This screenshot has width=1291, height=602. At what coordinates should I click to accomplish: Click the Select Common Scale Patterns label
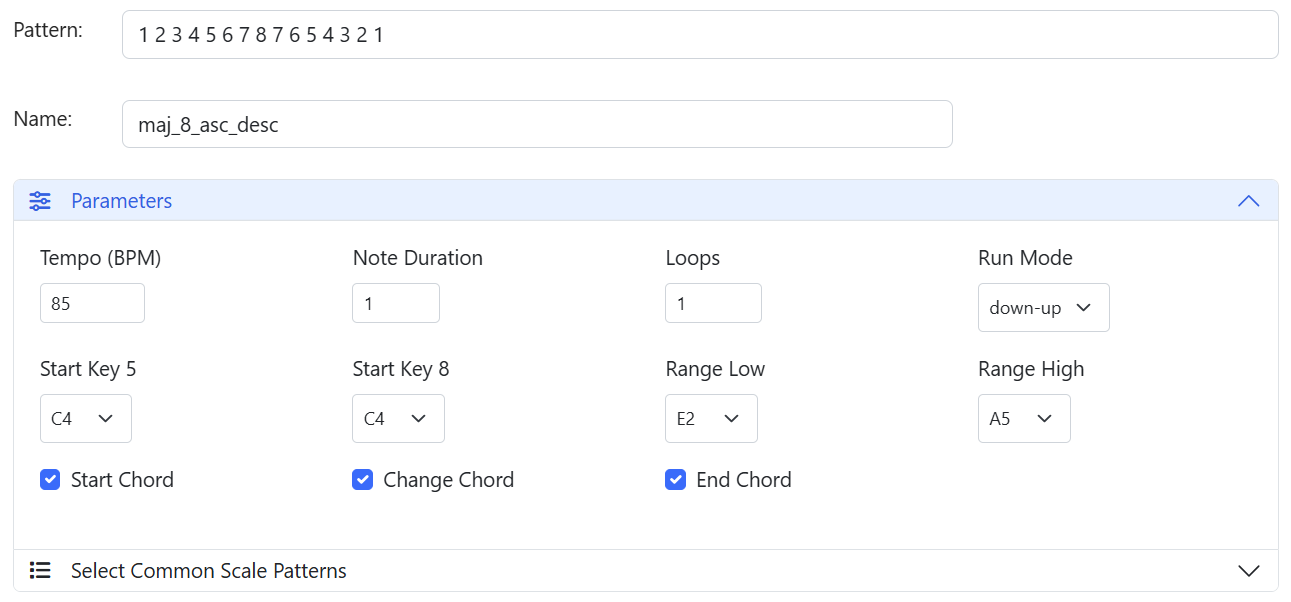208,571
